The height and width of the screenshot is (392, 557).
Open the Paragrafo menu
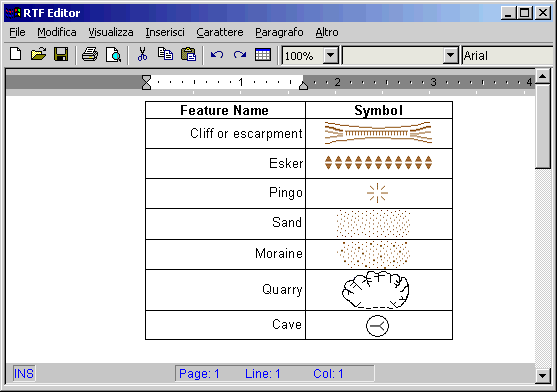point(279,32)
